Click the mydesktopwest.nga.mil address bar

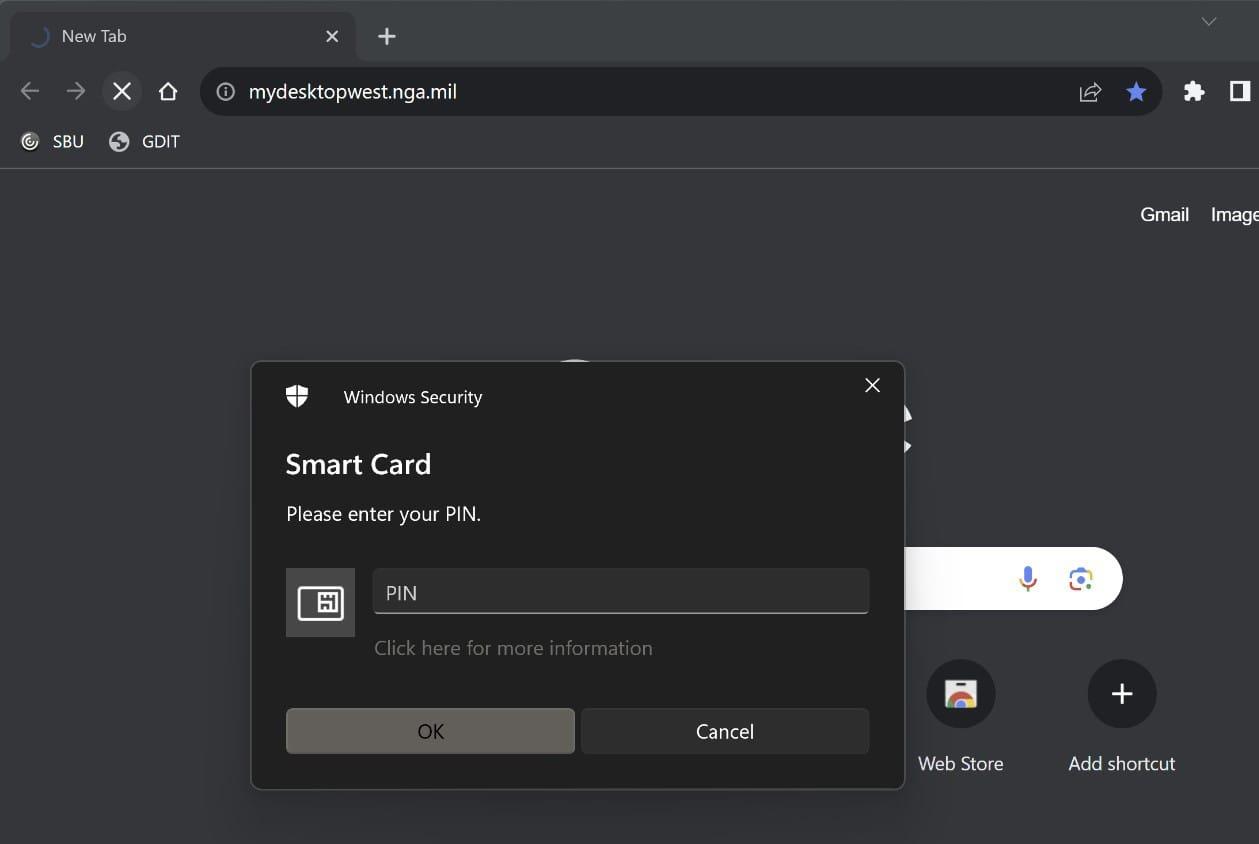[x=680, y=92]
